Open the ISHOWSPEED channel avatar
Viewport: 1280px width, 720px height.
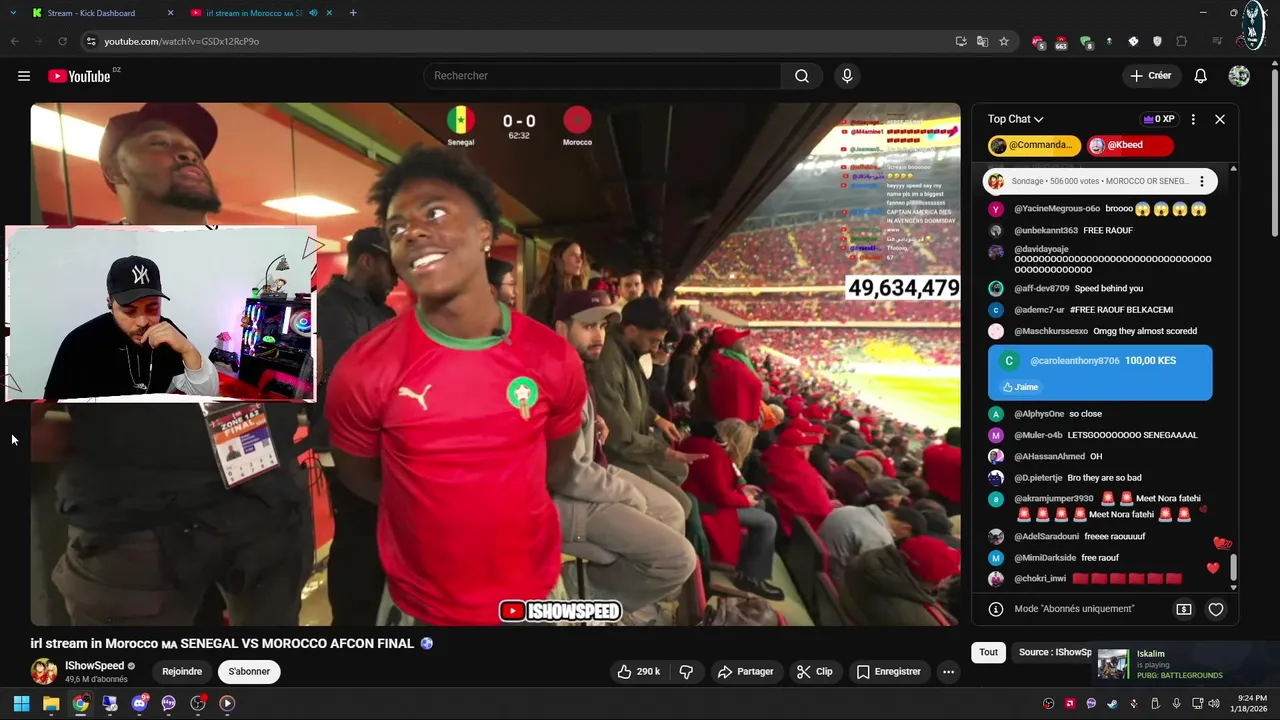click(44, 671)
